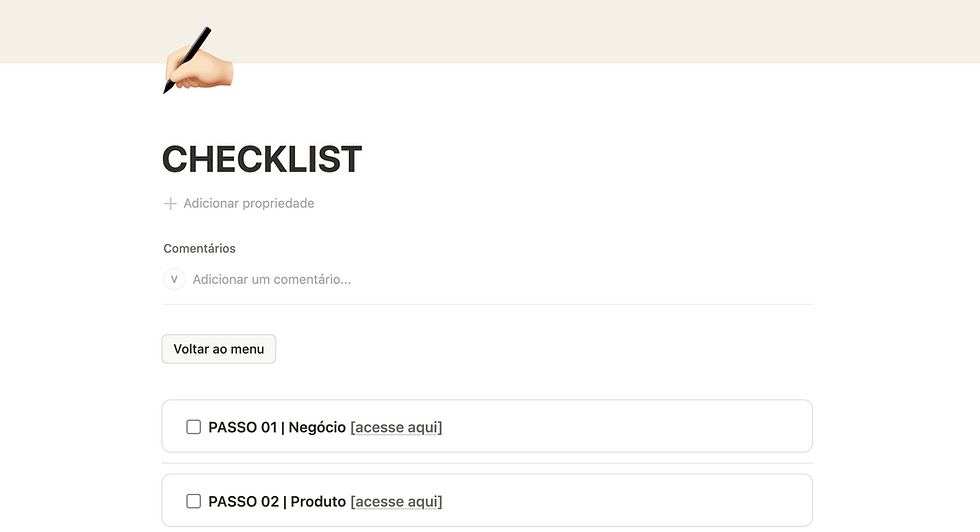The height and width of the screenshot is (532, 980).
Task: Click the divider line below the comment field
Action: tap(488, 304)
